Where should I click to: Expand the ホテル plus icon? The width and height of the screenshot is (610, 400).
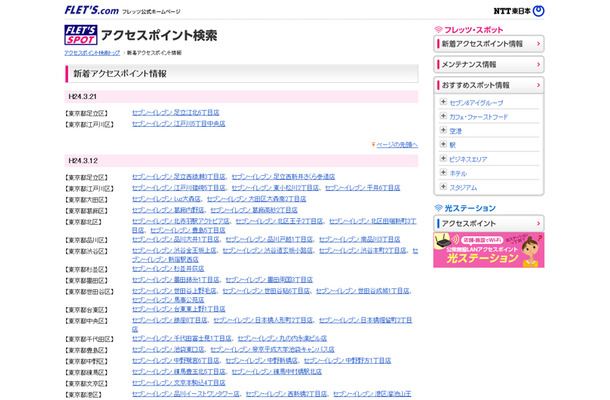tap(443, 172)
